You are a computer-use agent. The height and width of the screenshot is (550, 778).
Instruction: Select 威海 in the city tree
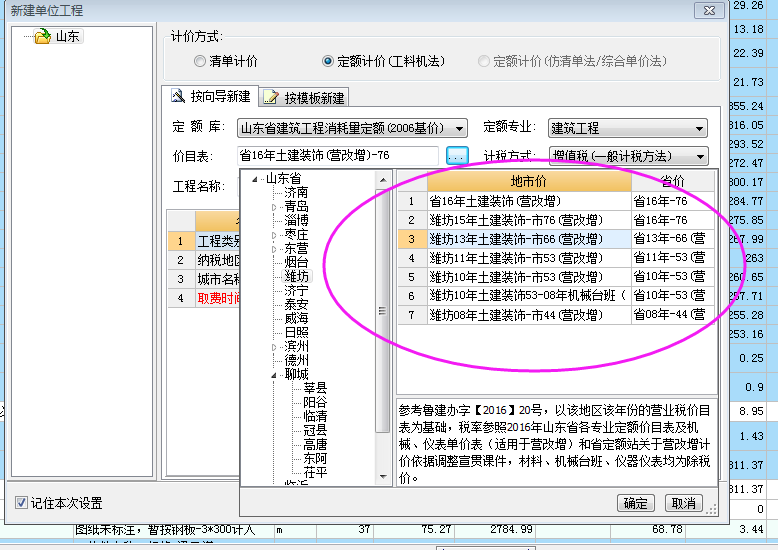pos(296,318)
